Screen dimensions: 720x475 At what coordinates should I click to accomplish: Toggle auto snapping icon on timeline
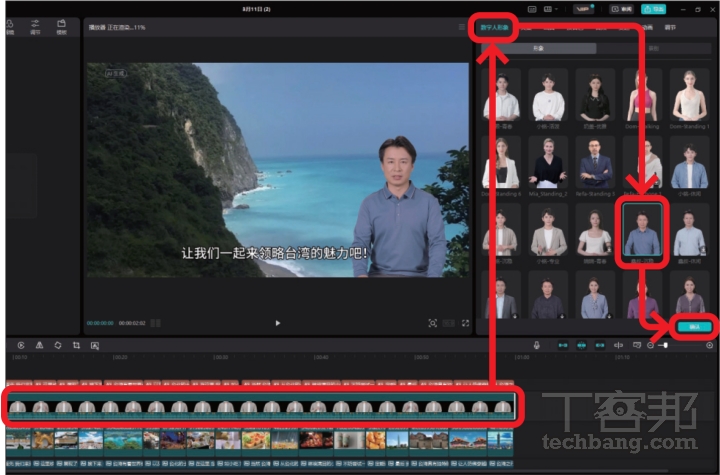581,345
